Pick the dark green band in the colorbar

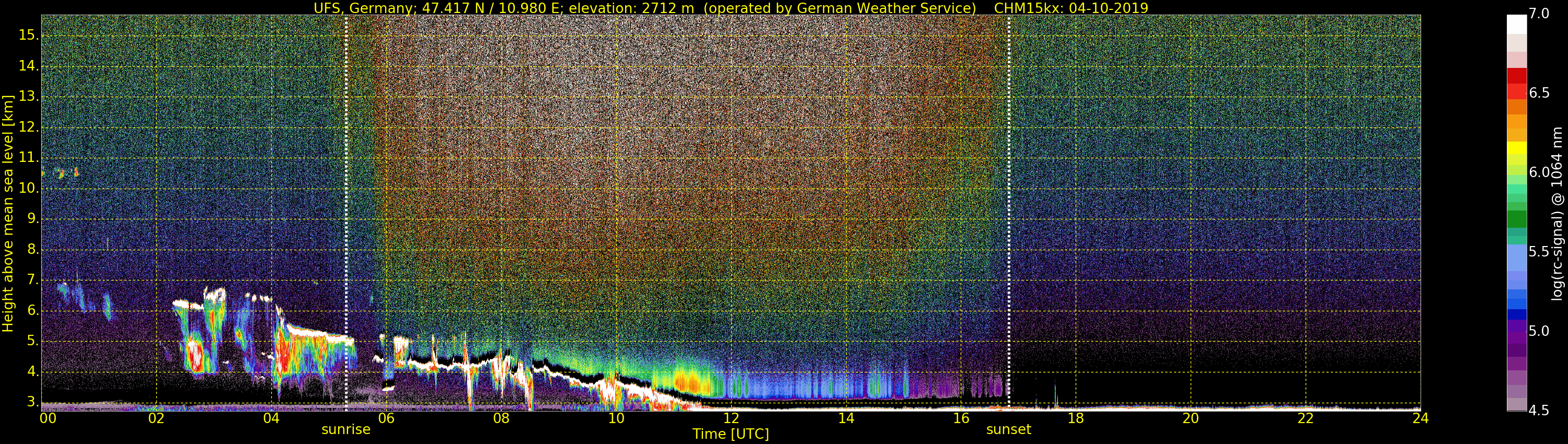1517,219
